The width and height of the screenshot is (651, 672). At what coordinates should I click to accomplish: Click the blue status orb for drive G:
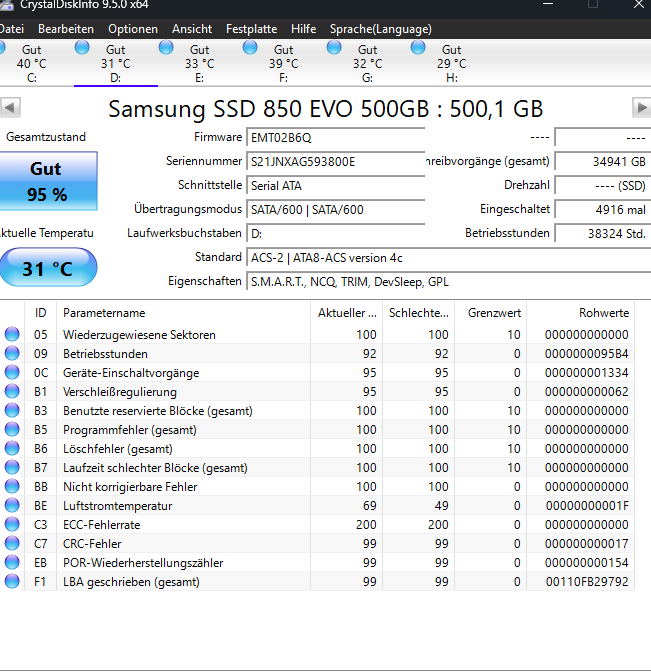(x=334, y=47)
